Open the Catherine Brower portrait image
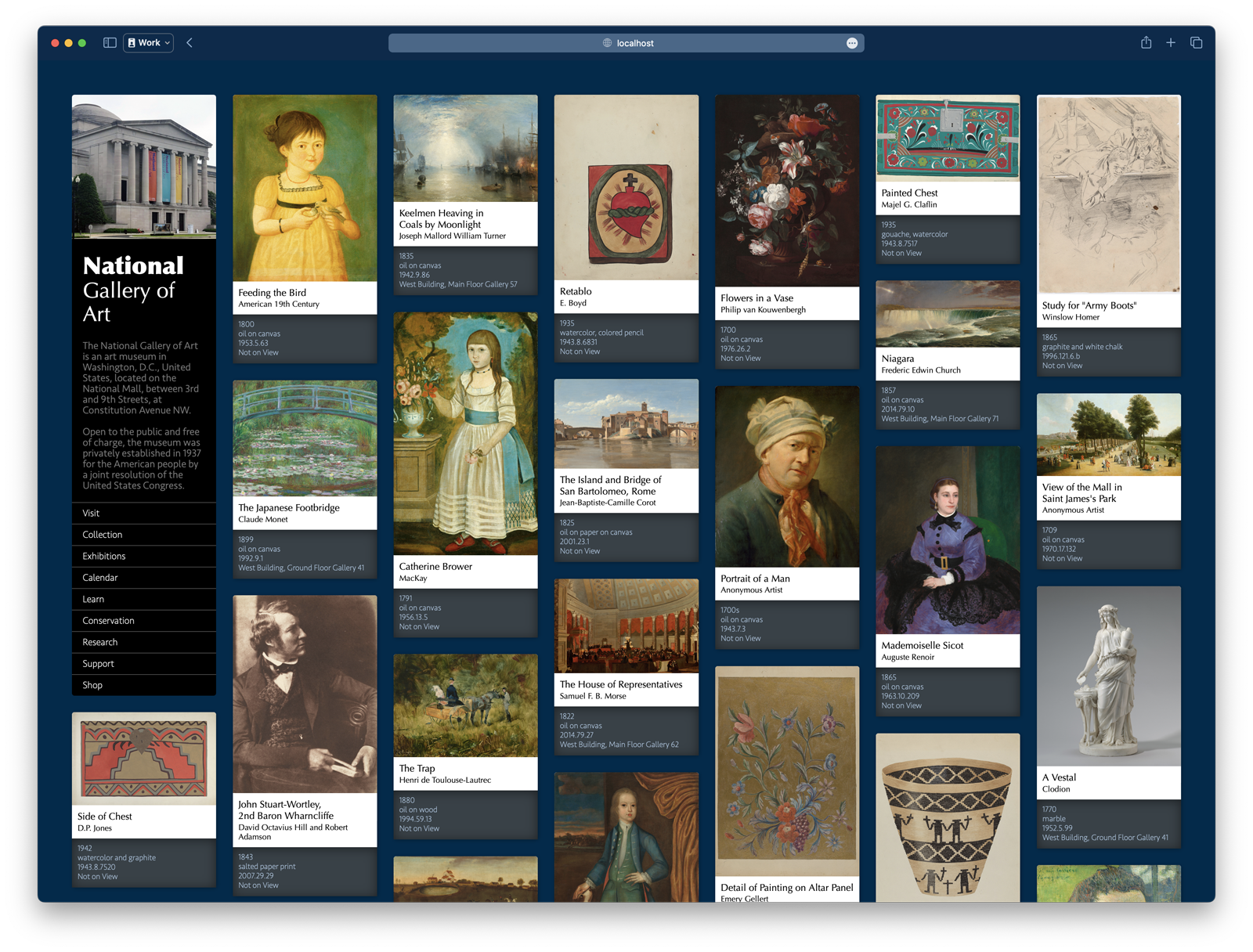 tap(465, 434)
